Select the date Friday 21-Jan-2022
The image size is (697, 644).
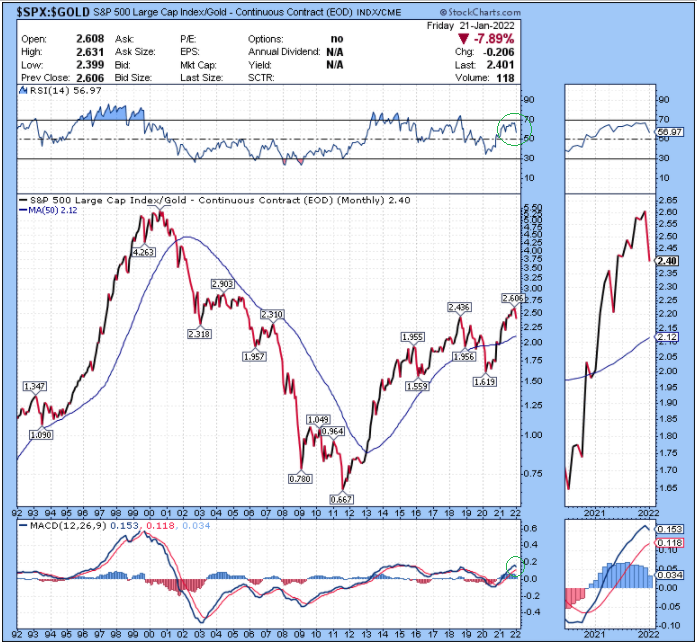coord(470,26)
